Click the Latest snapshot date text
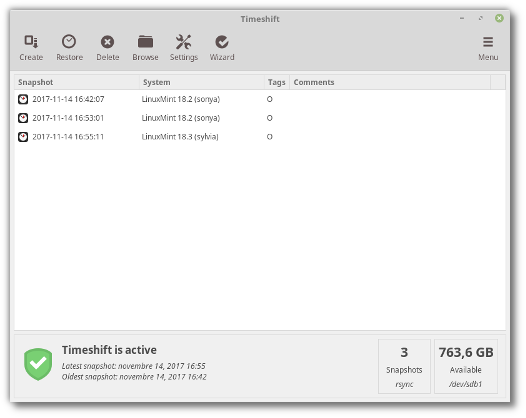This screenshot has height=418, width=526. 134,366
